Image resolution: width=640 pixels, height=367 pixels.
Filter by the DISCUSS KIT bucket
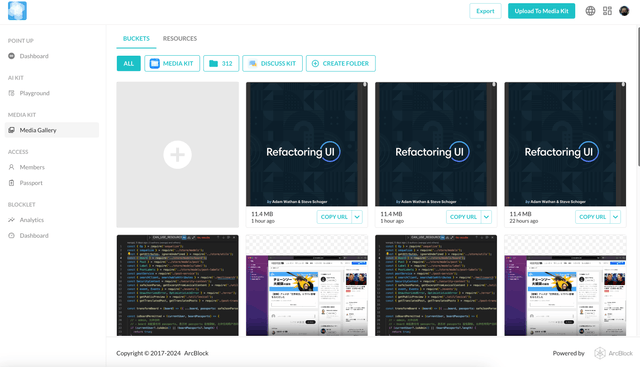tap(272, 63)
